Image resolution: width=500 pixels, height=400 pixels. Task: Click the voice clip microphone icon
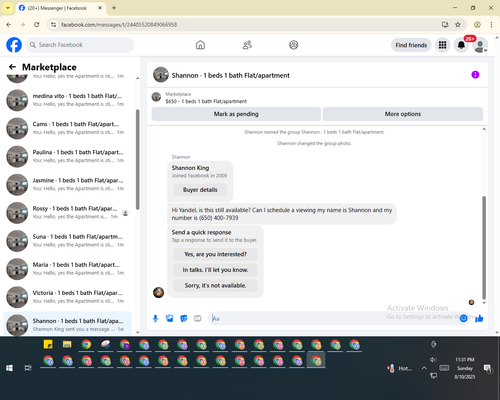click(155, 319)
